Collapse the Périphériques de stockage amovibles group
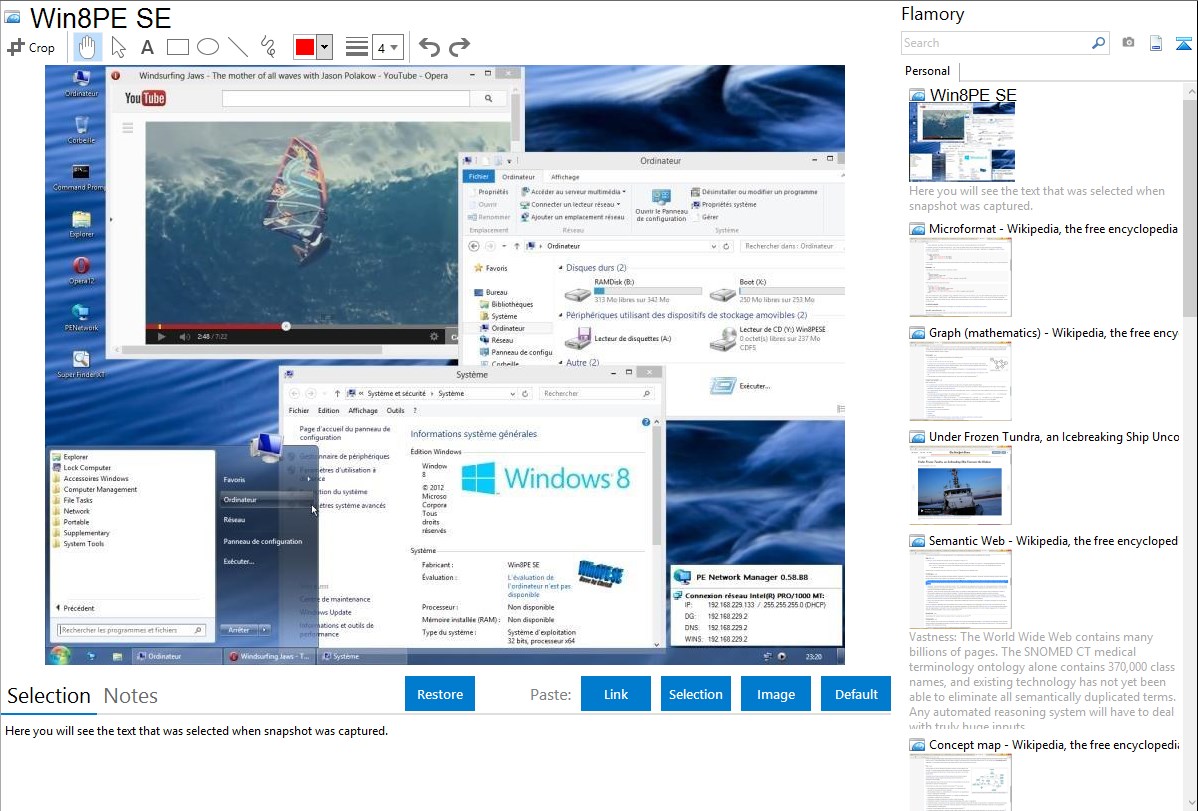The image size is (1198, 811). tap(561, 315)
